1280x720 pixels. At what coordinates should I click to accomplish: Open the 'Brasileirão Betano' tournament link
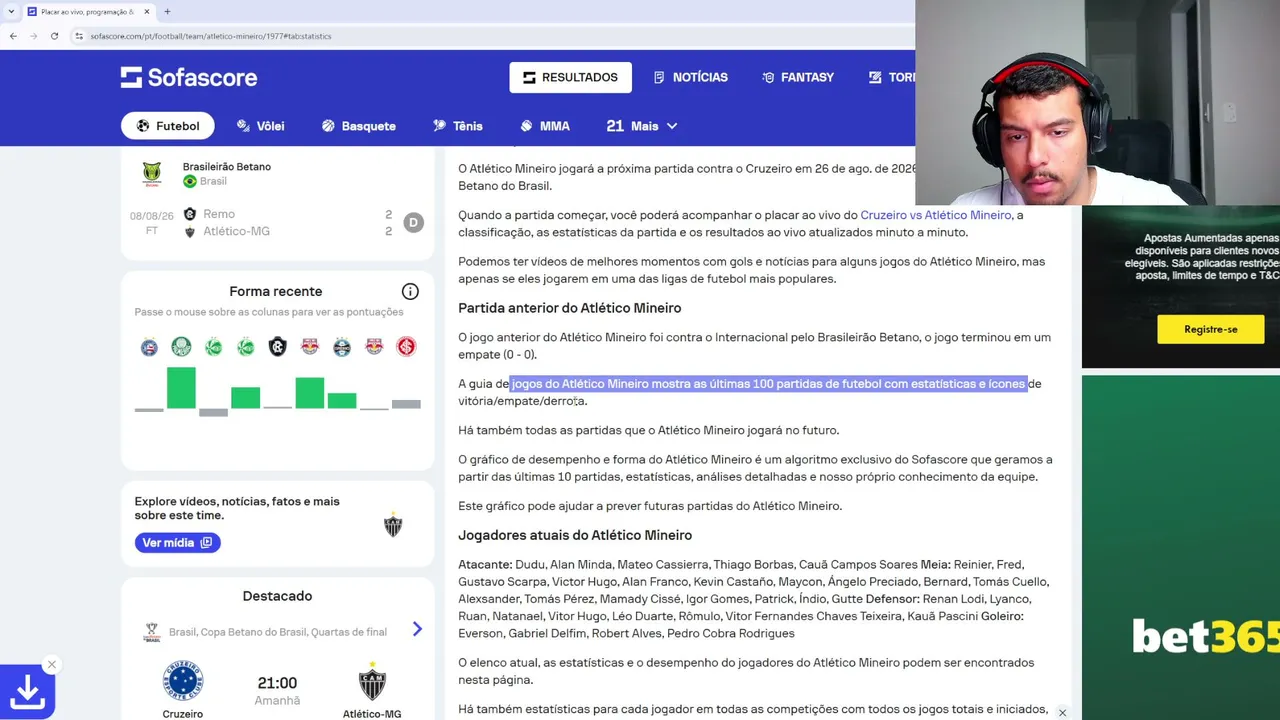[x=227, y=167]
